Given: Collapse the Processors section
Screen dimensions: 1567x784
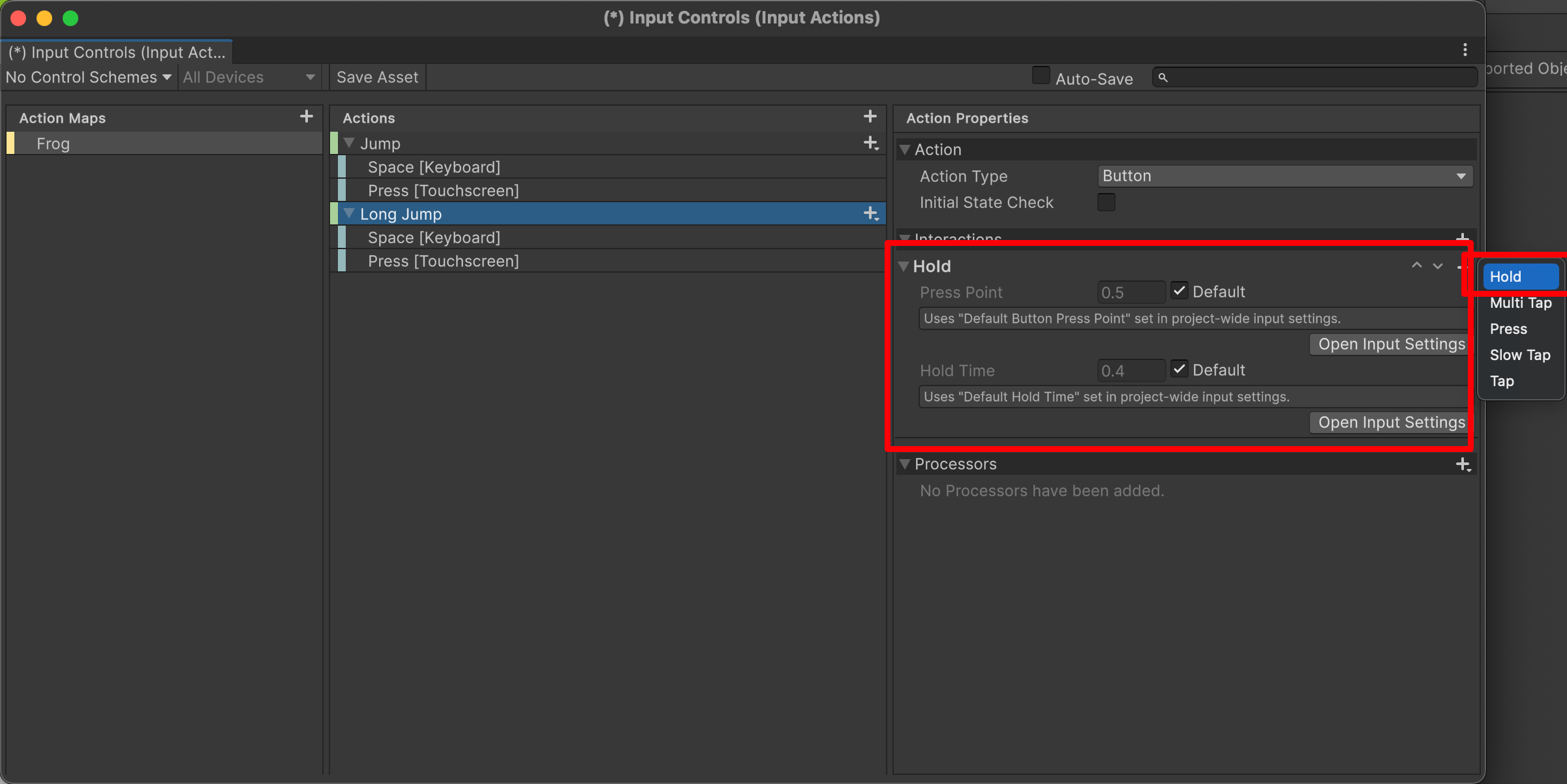Looking at the screenshot, I should (905, 464).
